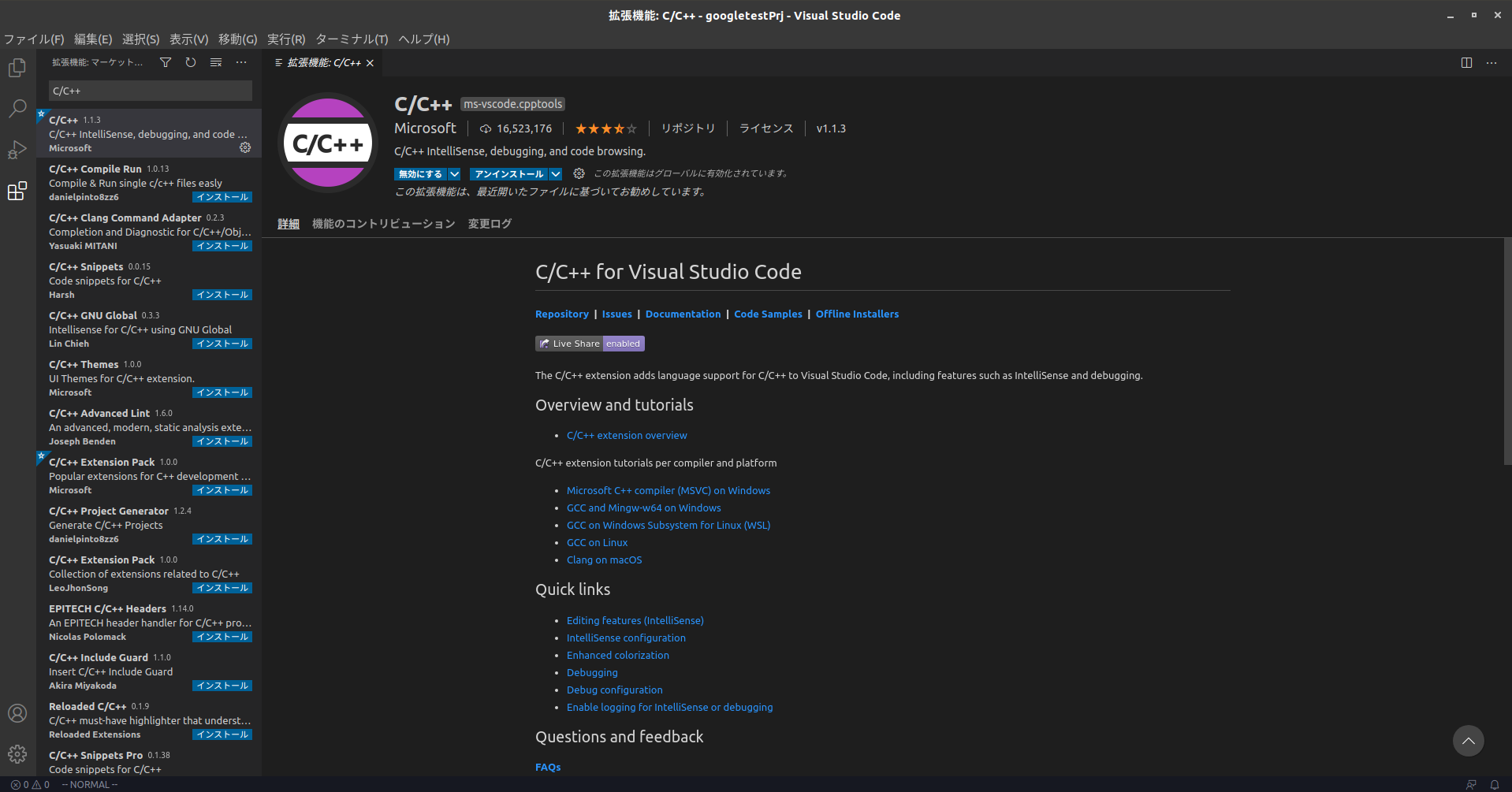This screenshot has width=1512, height=792.
Task: Install C/C++ Clang Command Adapter
Action: pyautogui.click(x=222, y=246)
